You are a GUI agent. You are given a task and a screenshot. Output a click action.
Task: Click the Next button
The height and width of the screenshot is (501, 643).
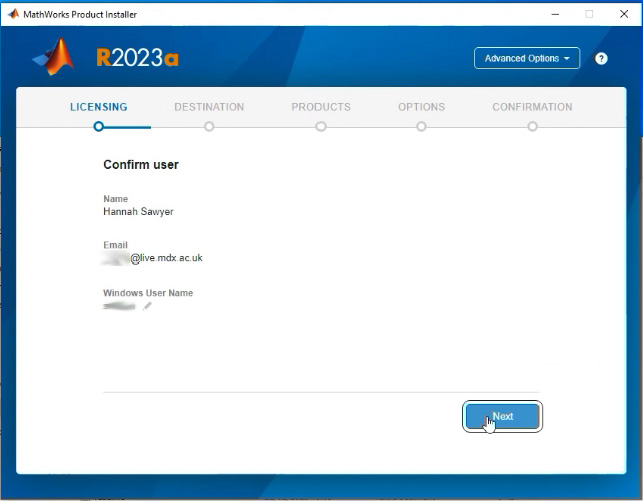502,416
